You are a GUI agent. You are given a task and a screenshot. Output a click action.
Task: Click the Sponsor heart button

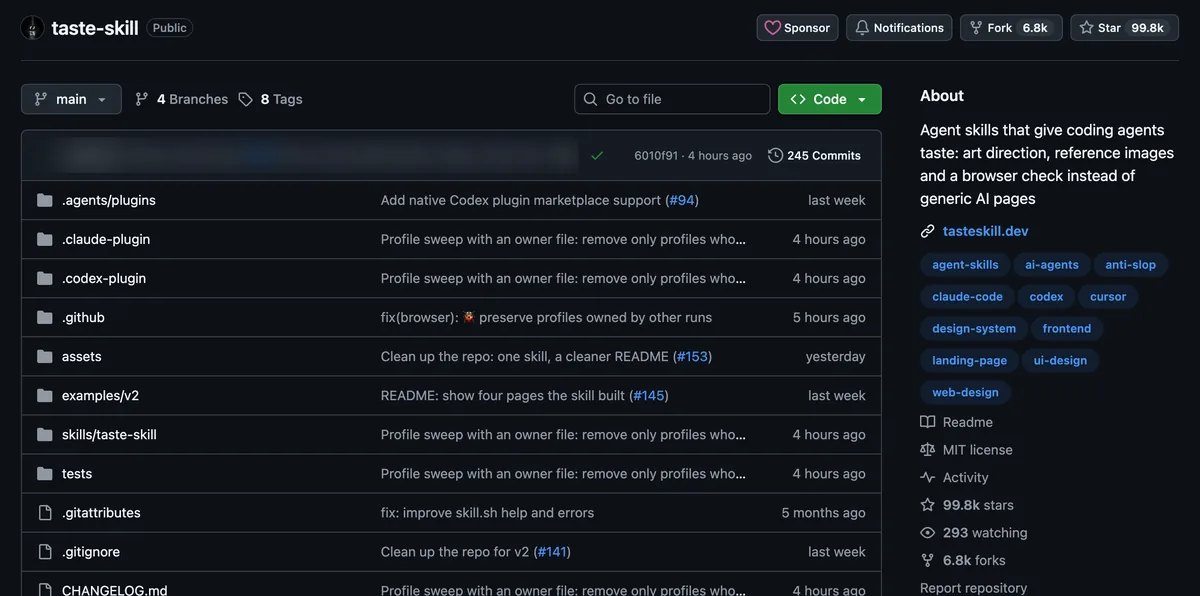coord(797,28)
